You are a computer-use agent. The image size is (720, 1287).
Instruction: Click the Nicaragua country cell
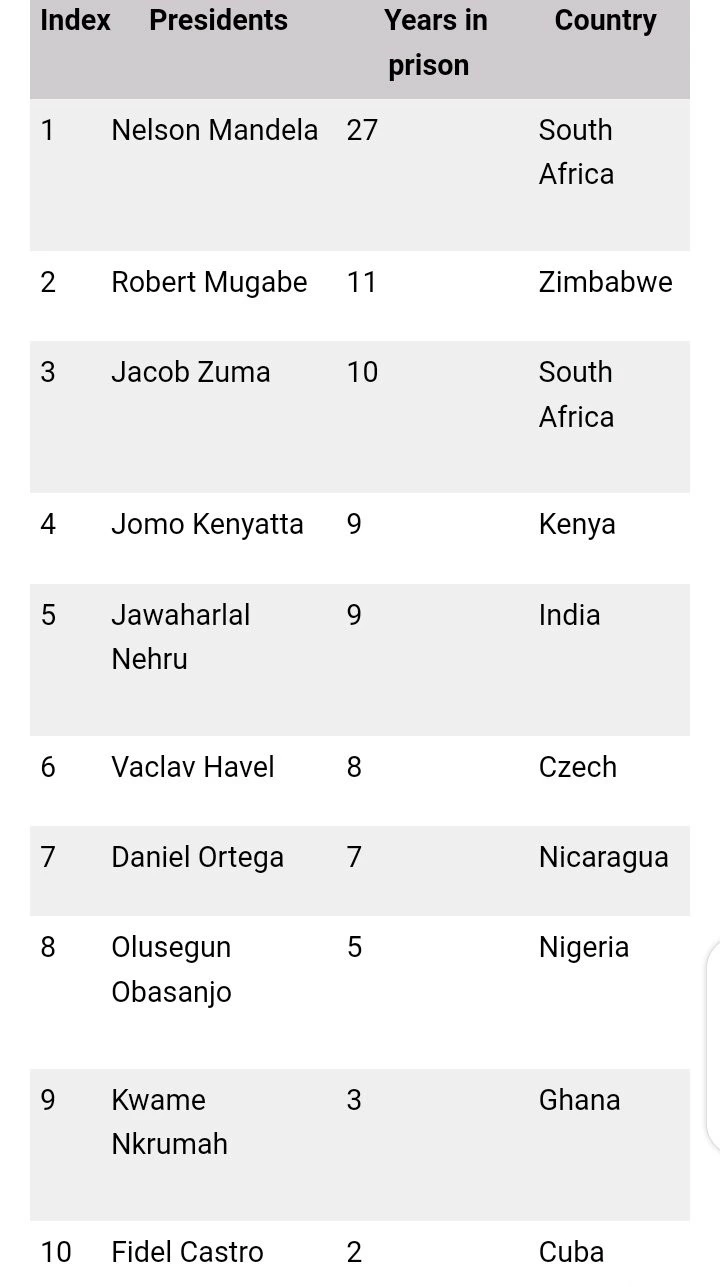[603, 857]
